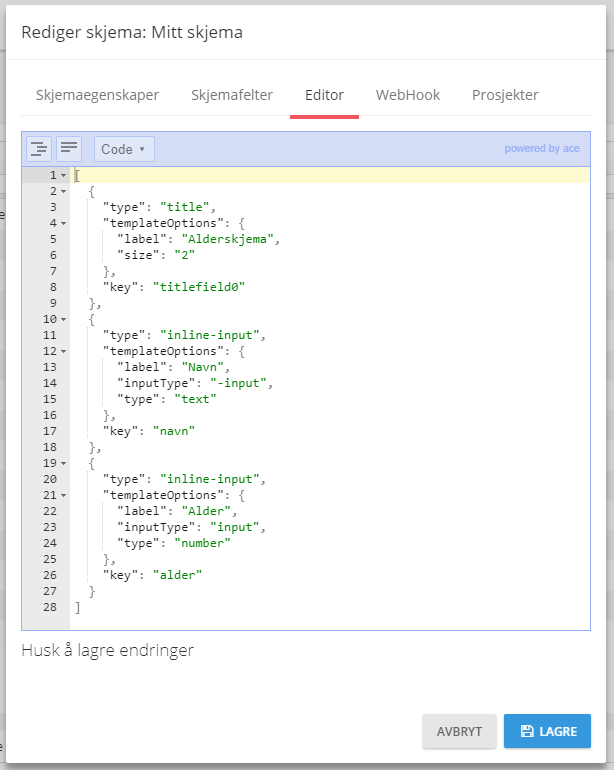This screenshot has width=614, height=770.
Task: Collapse the fold arrow at line 2
Action: coord(63,192)
